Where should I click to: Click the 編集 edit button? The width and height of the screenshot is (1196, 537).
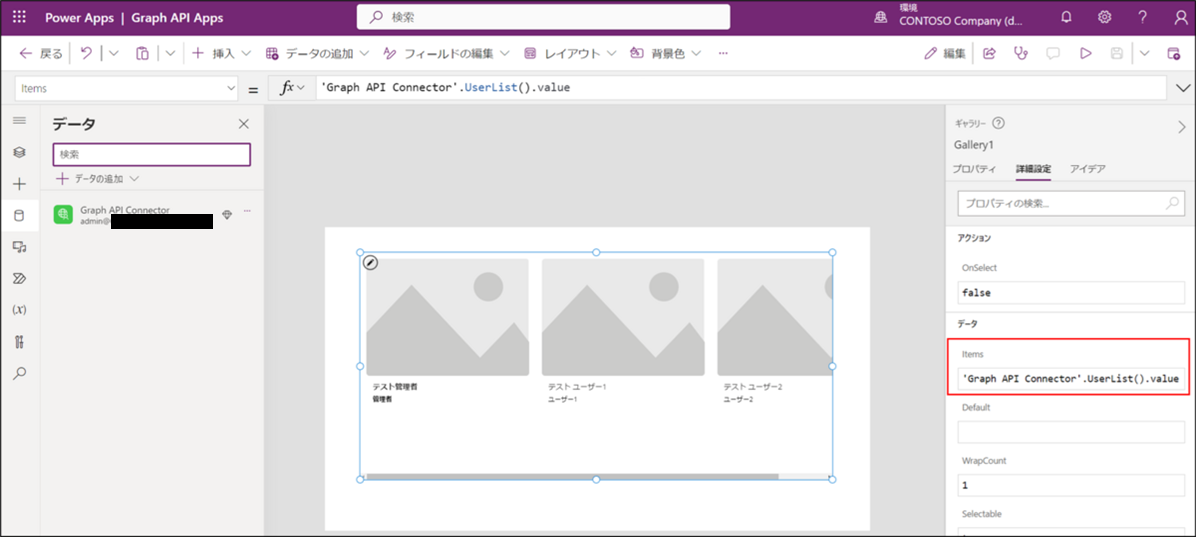[944, 53]
